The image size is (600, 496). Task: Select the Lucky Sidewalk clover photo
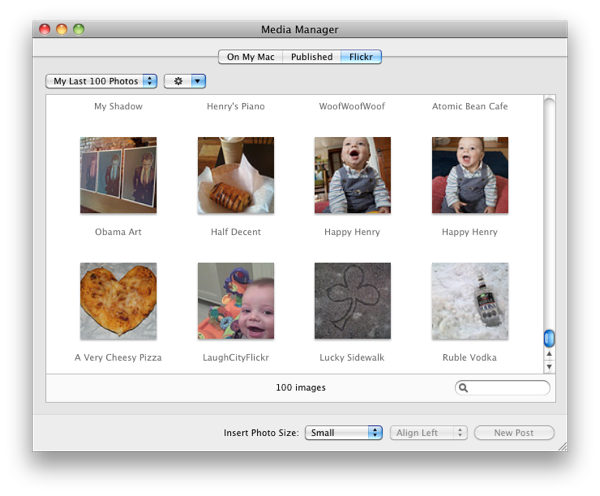coord(352,301)
